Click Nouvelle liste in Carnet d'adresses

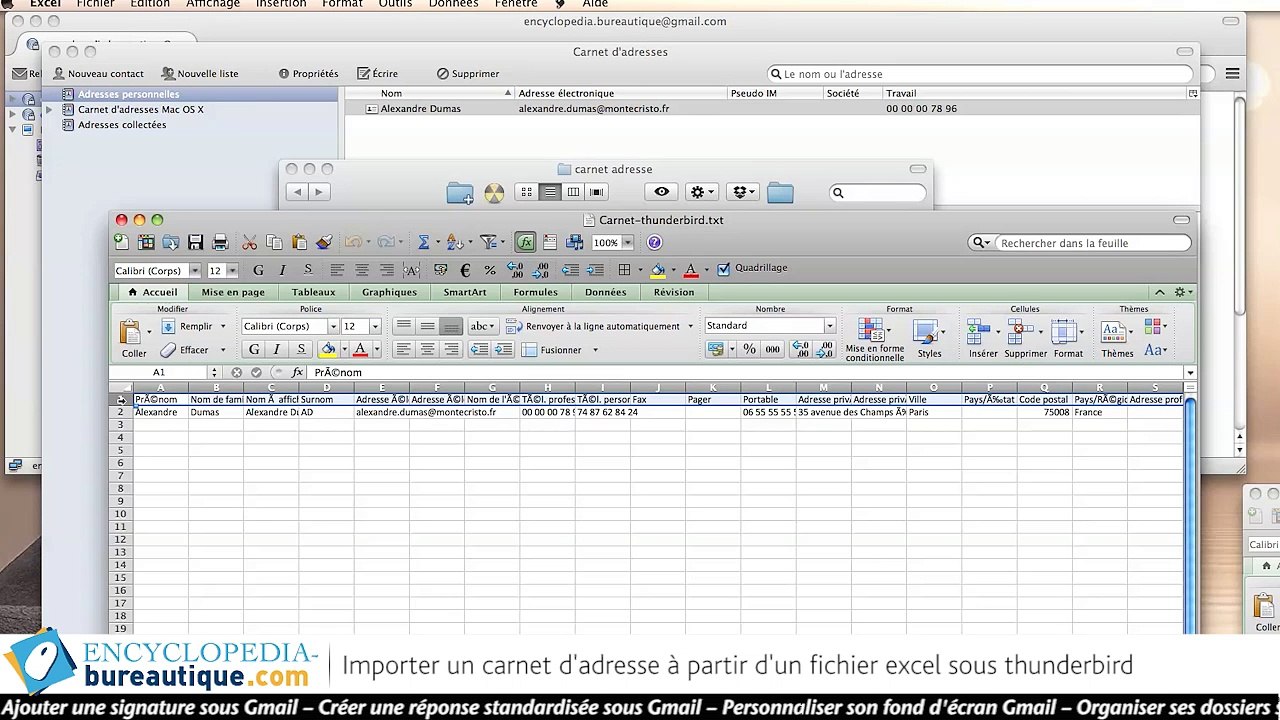pyautogui.click(x=200, y=74)
